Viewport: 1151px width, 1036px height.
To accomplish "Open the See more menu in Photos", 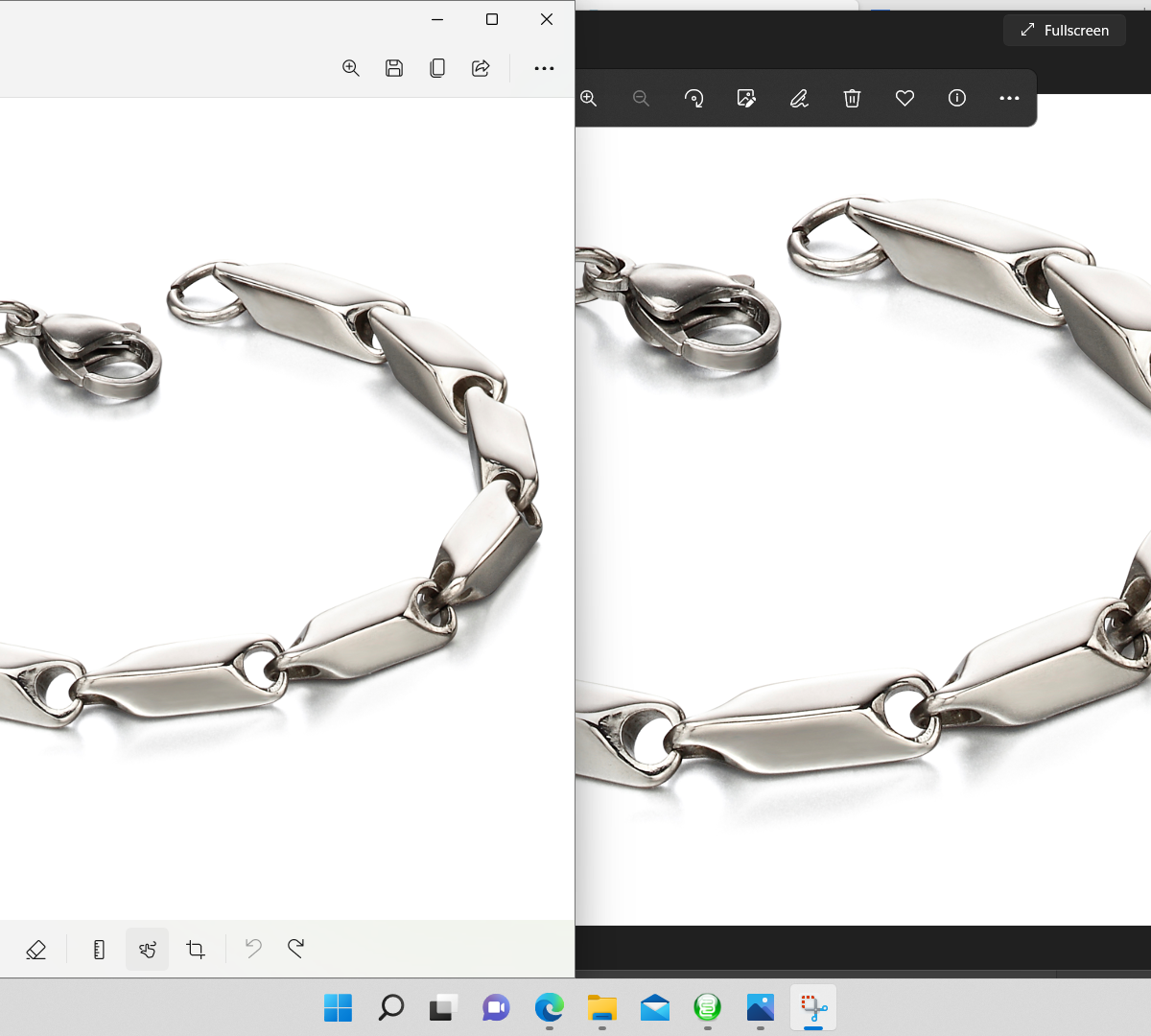I will 1009,98.
